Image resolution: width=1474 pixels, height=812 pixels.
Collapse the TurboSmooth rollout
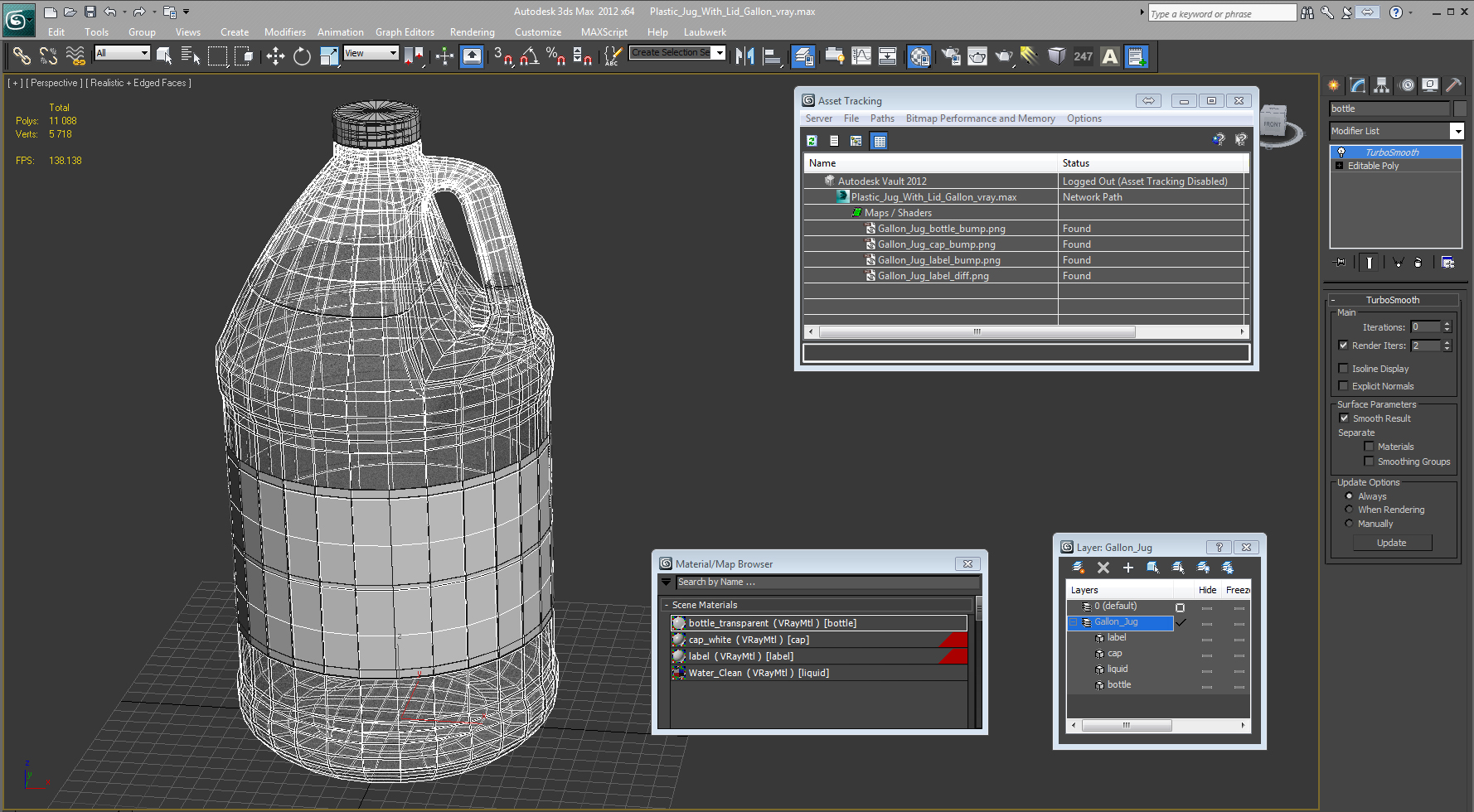coord(1333,300)
